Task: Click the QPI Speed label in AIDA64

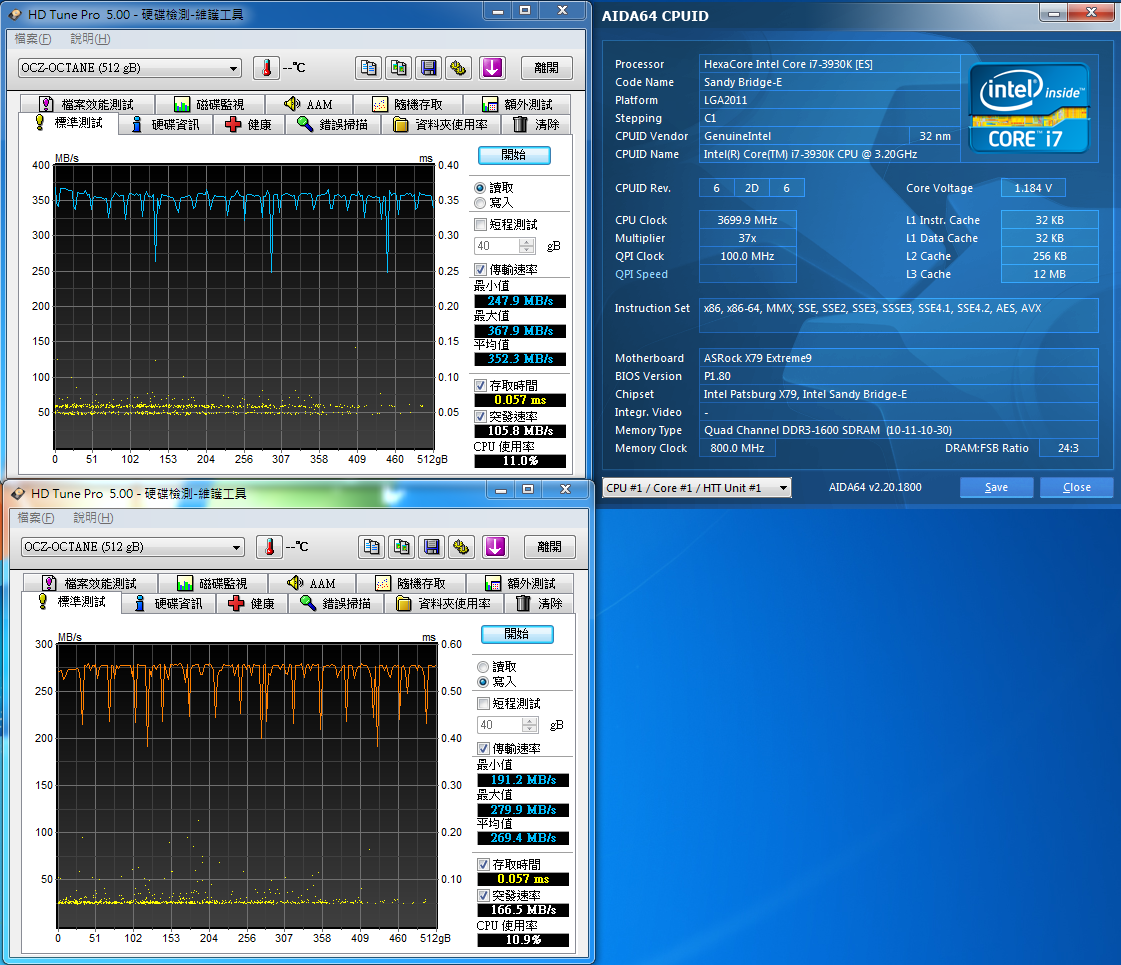Action: (641, 274)
